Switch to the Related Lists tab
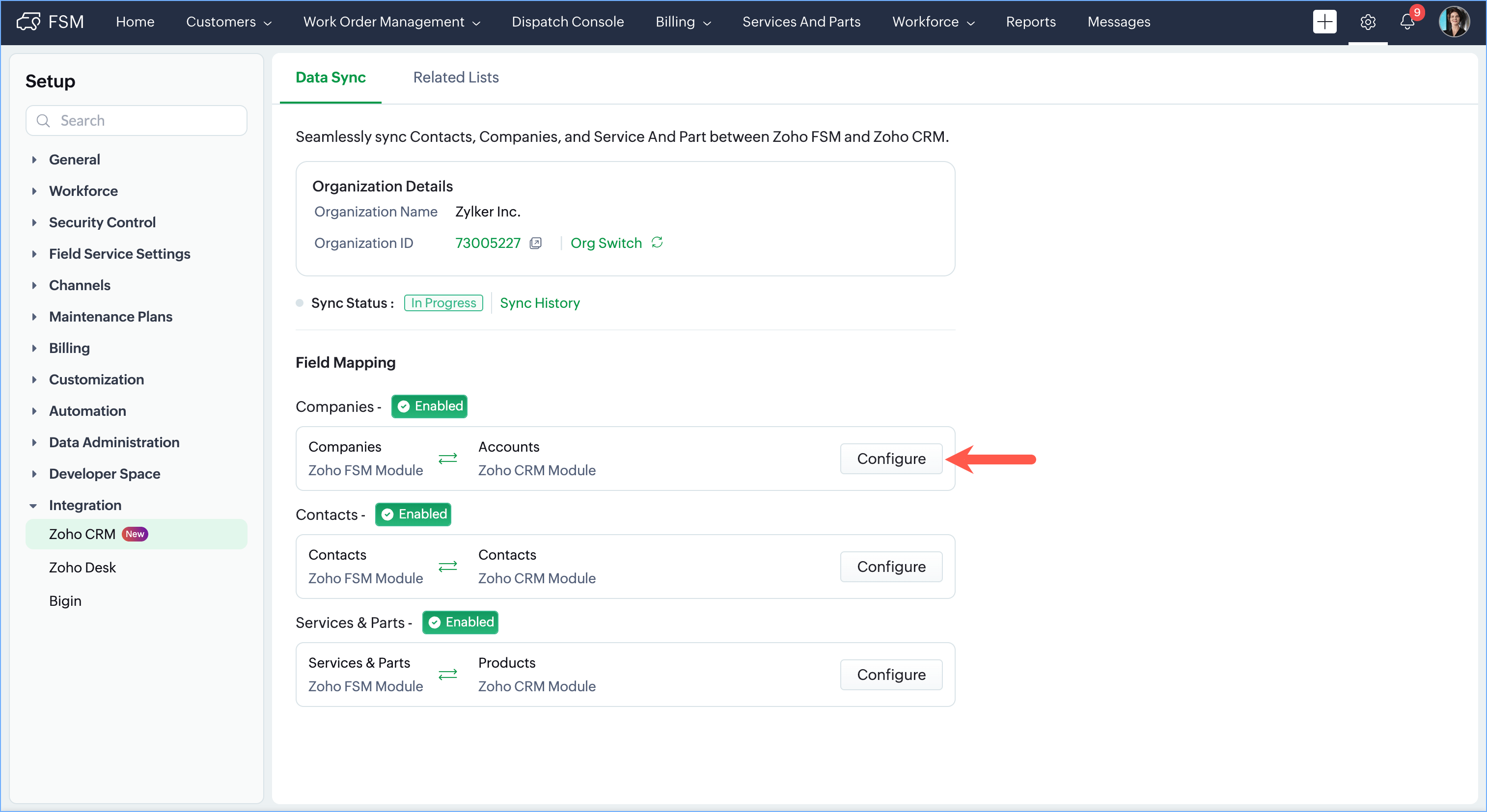The width and height of the screenshot is (1487, 812). click(455, 78)
